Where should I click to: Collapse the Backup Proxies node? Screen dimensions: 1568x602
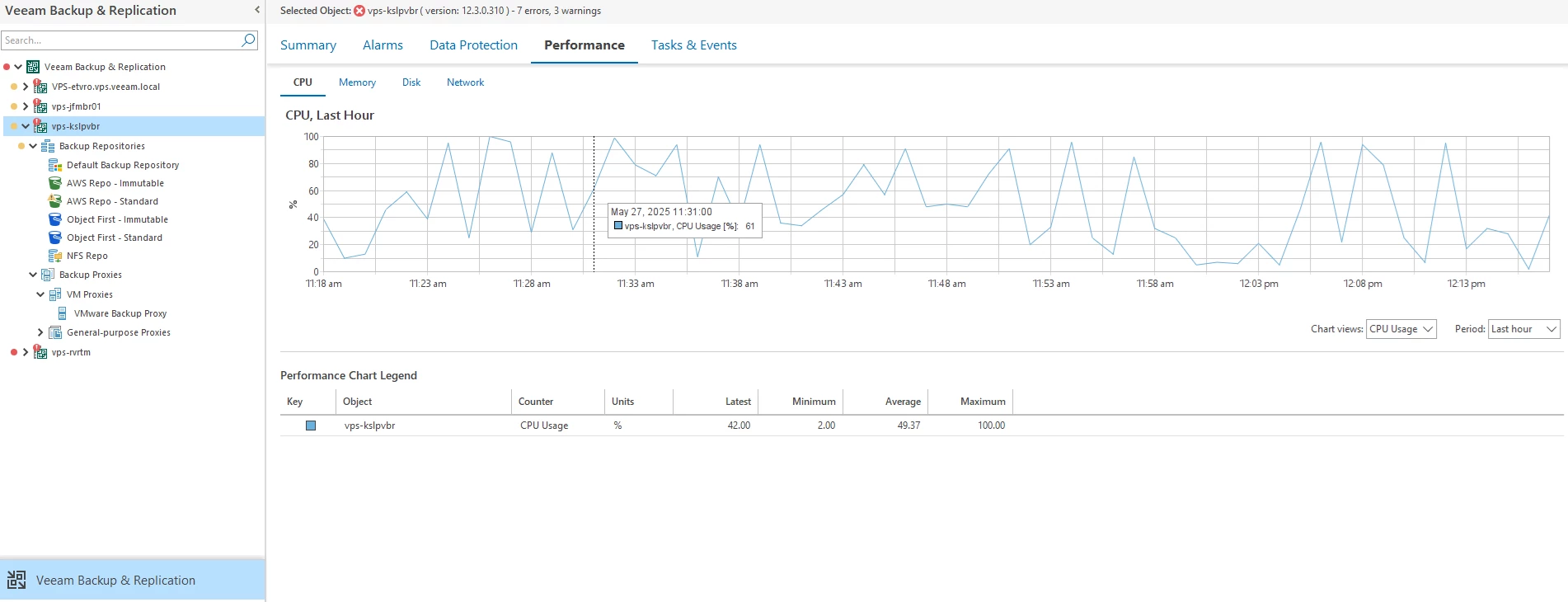click(x=33, y=275)
